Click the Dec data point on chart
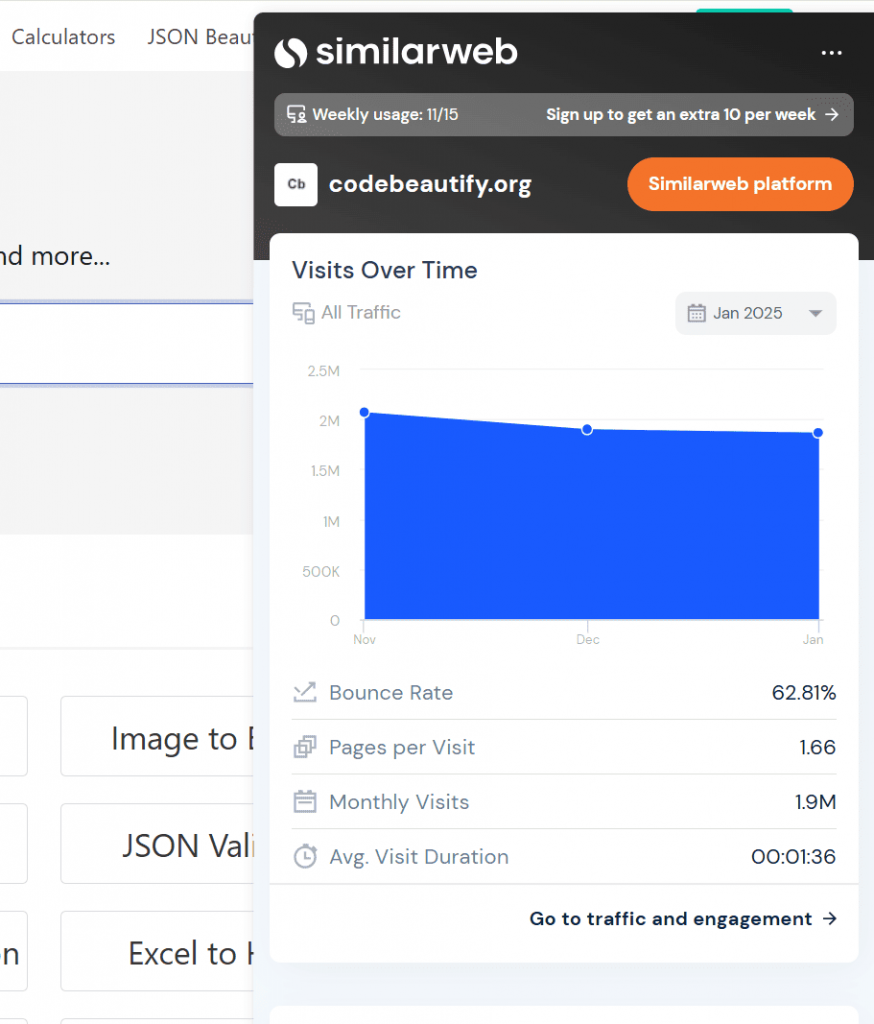Screen dimensions: 874x1024 point(587,429)
